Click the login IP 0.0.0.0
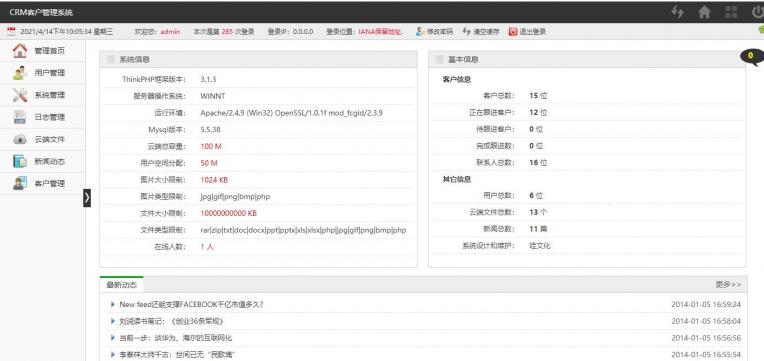Screen dimensions: 764x361 (x=303, y=32)
